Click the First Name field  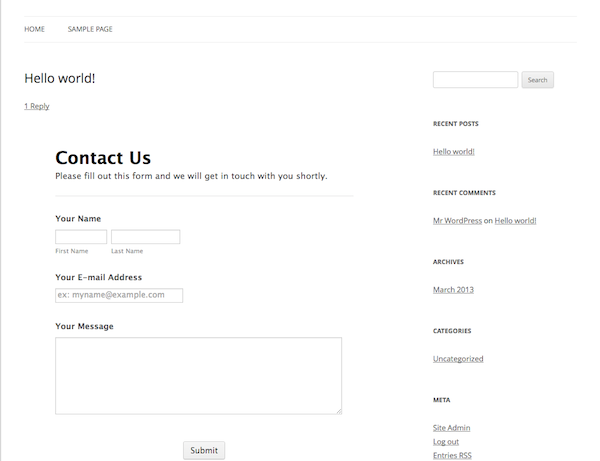pos(81,237)
